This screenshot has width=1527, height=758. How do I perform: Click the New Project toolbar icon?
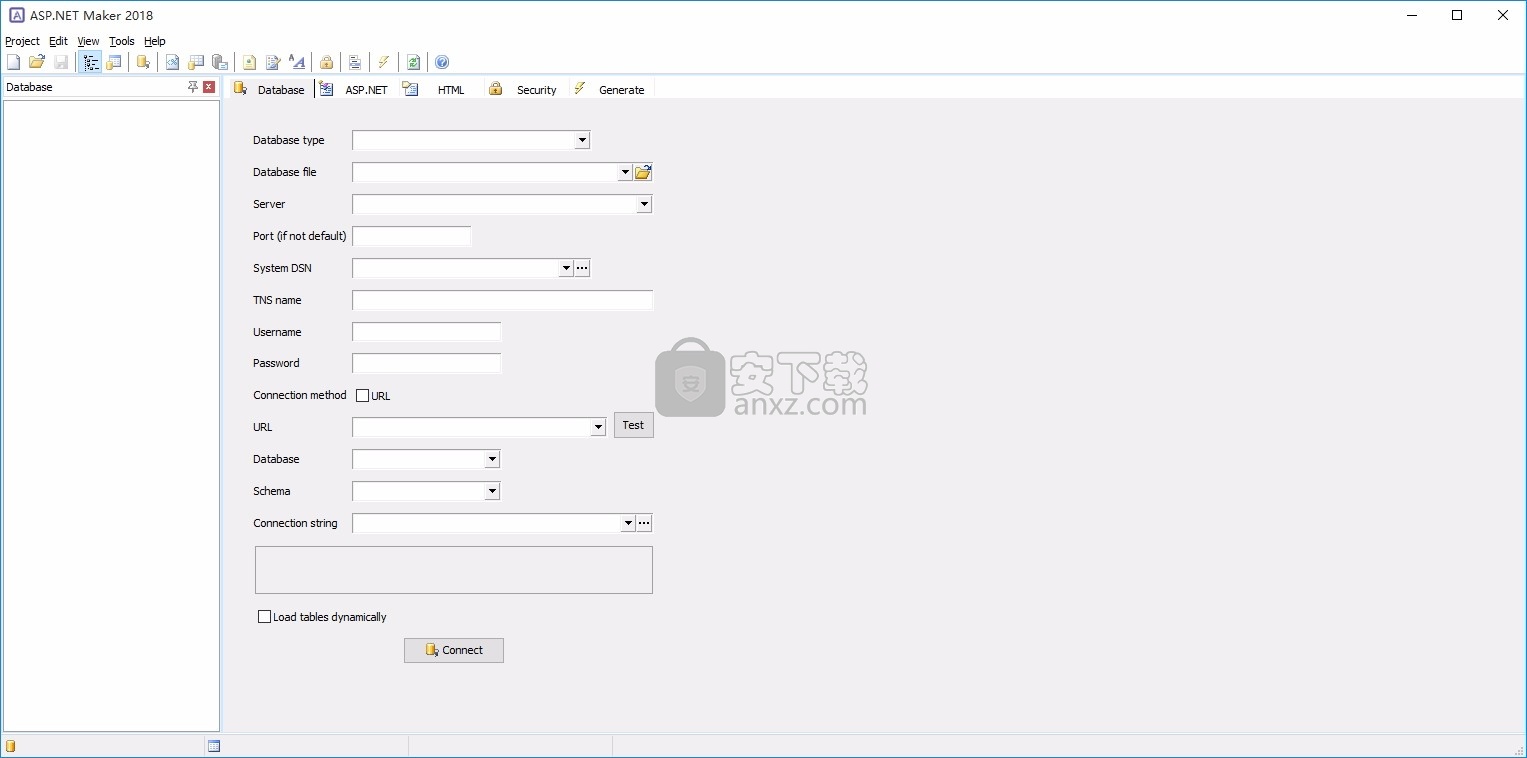[x=13, y=62]
